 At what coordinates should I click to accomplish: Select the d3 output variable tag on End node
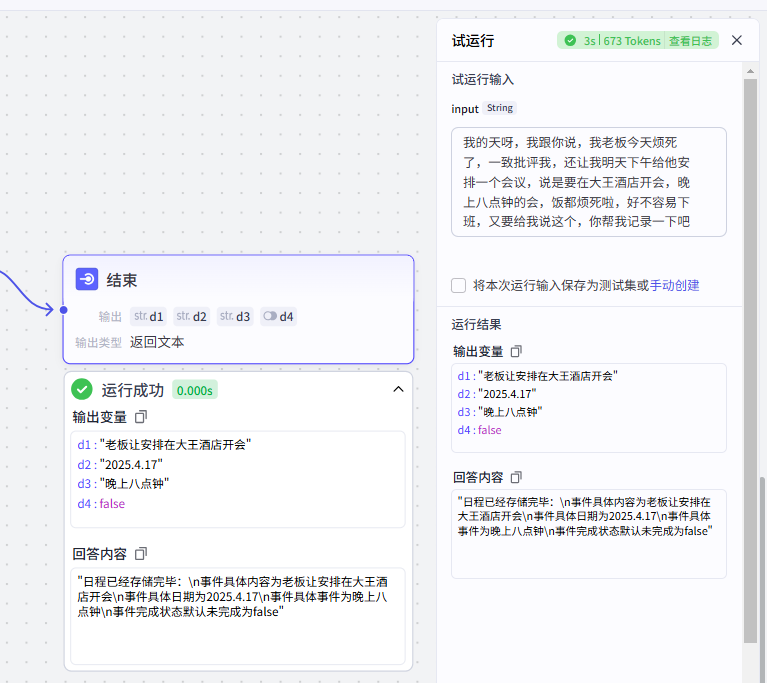coord(235,317)
